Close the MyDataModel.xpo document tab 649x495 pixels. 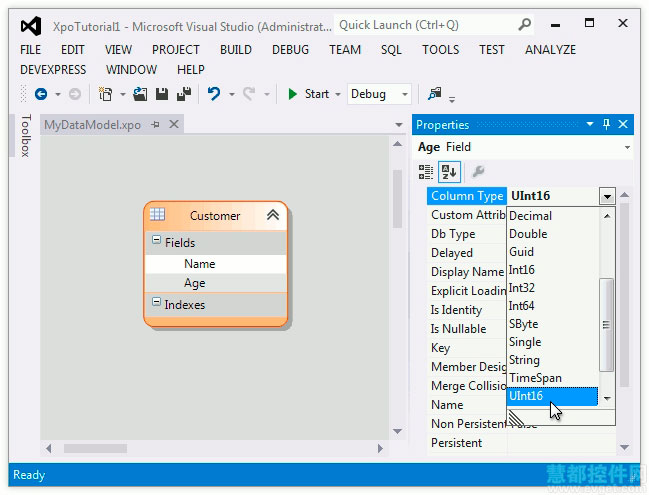[174, 124]
